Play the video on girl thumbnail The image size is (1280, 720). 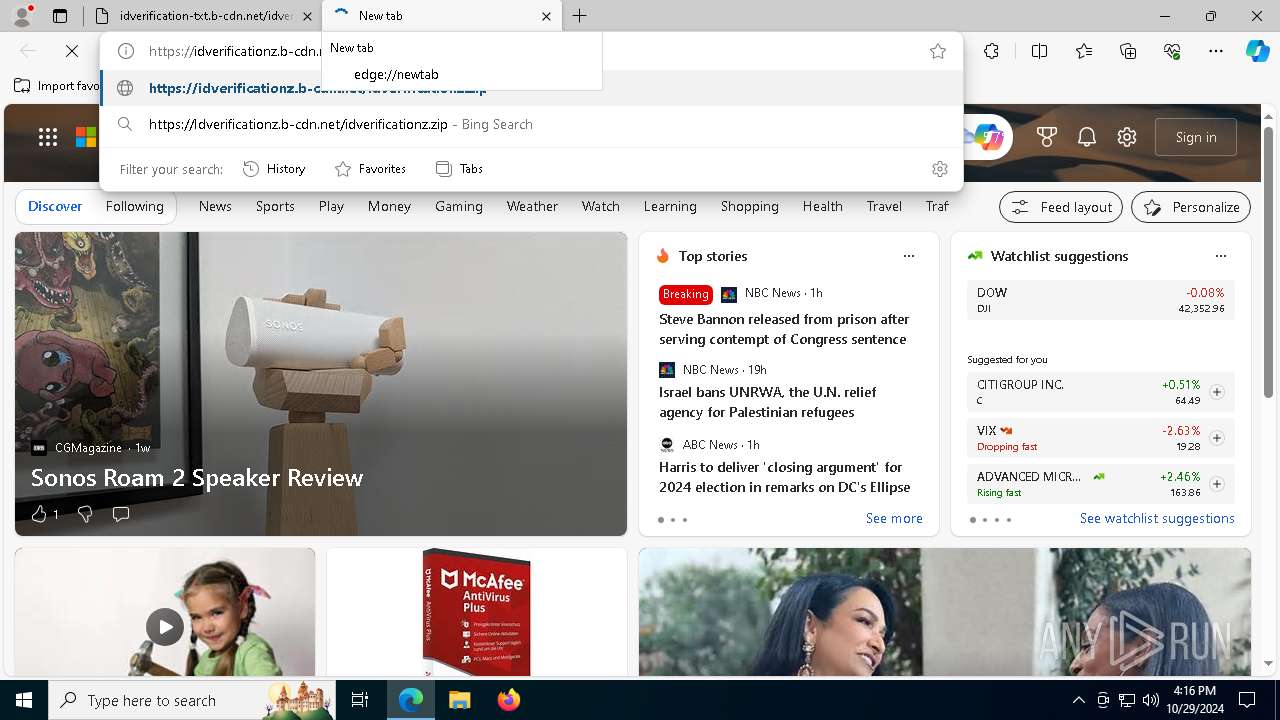tap(165, 627)
